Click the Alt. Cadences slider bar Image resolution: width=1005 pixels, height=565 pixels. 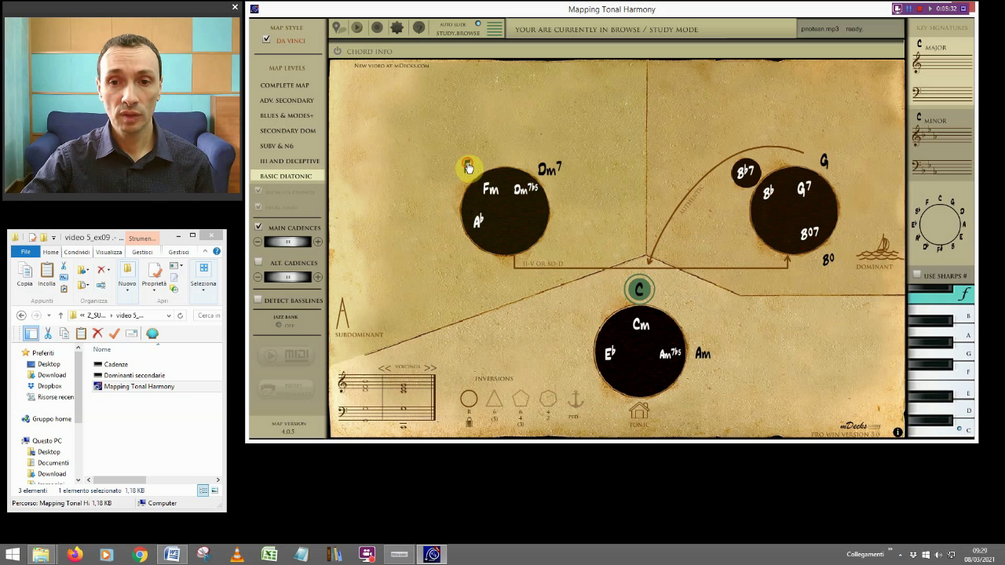click(x=288, y=277)
